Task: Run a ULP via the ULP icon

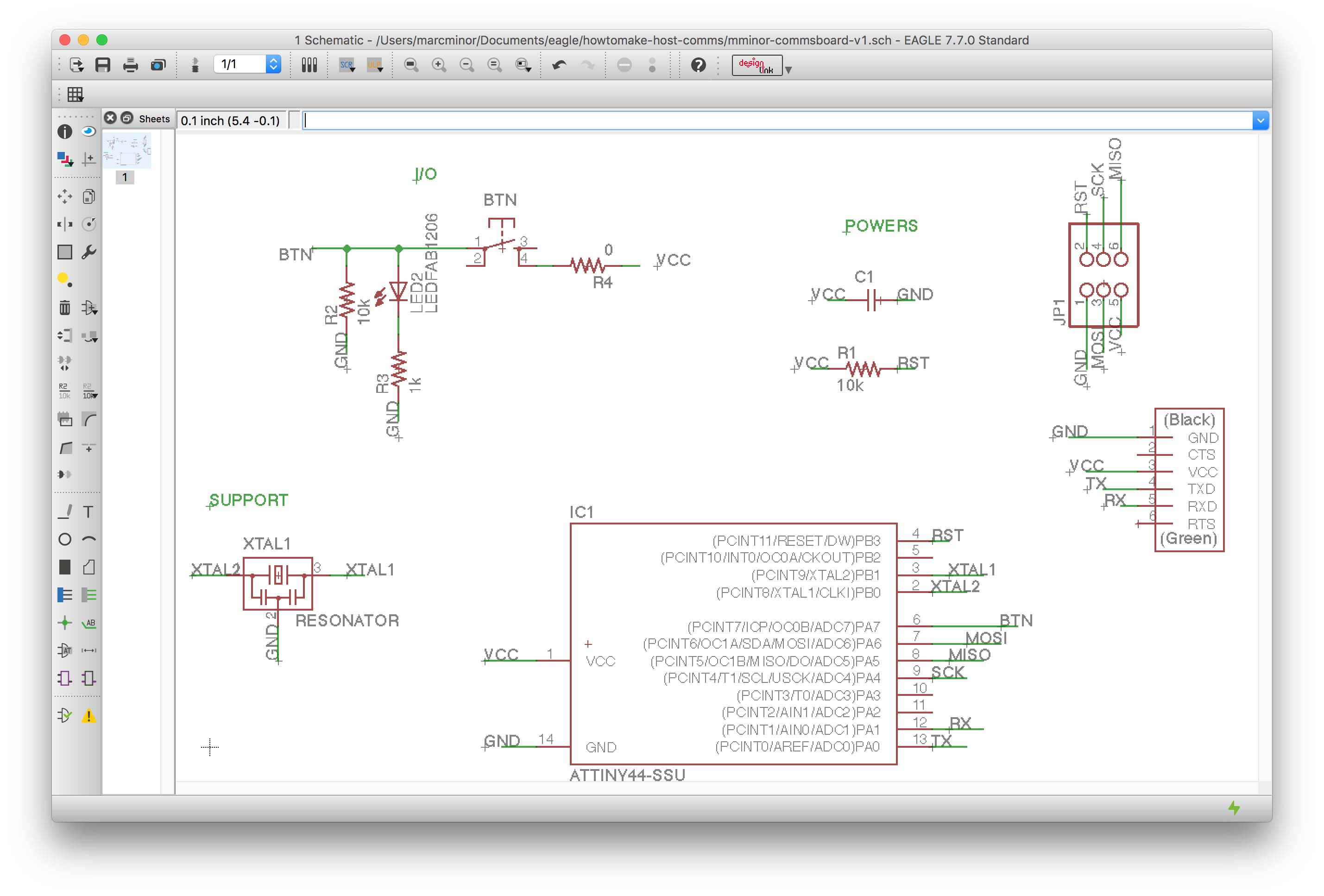Action: coord(375,65)
